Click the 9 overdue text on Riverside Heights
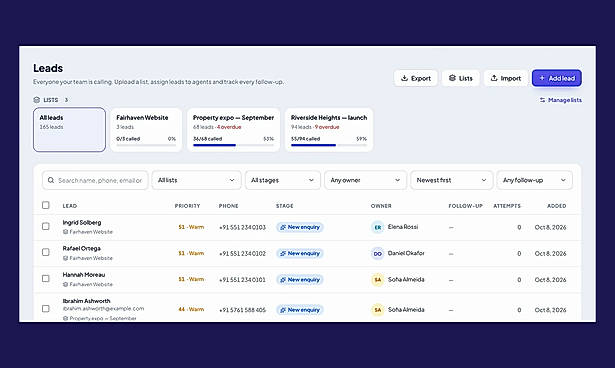This screenshot has width=615, height=368. [x=327, y=127]
